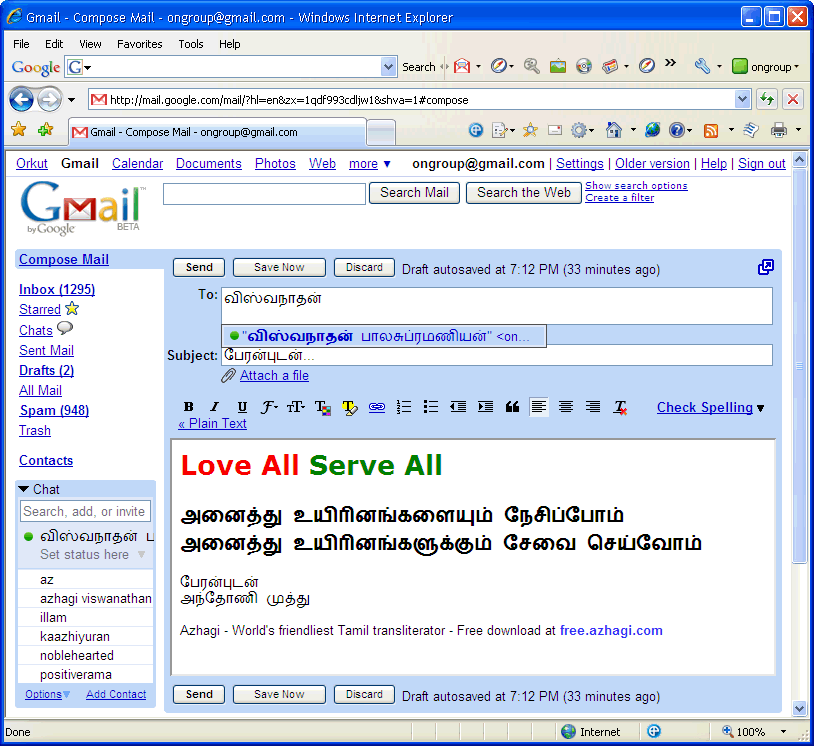This screenshot has height=746, width=814.
Task: Click the Subject input field
Action: click(497, 356)
